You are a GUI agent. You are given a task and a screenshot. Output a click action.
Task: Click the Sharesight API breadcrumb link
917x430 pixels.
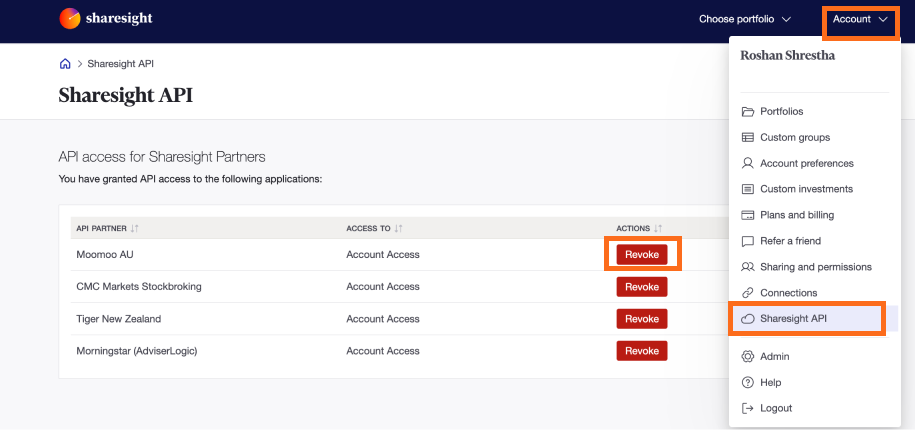pos(120,64)
